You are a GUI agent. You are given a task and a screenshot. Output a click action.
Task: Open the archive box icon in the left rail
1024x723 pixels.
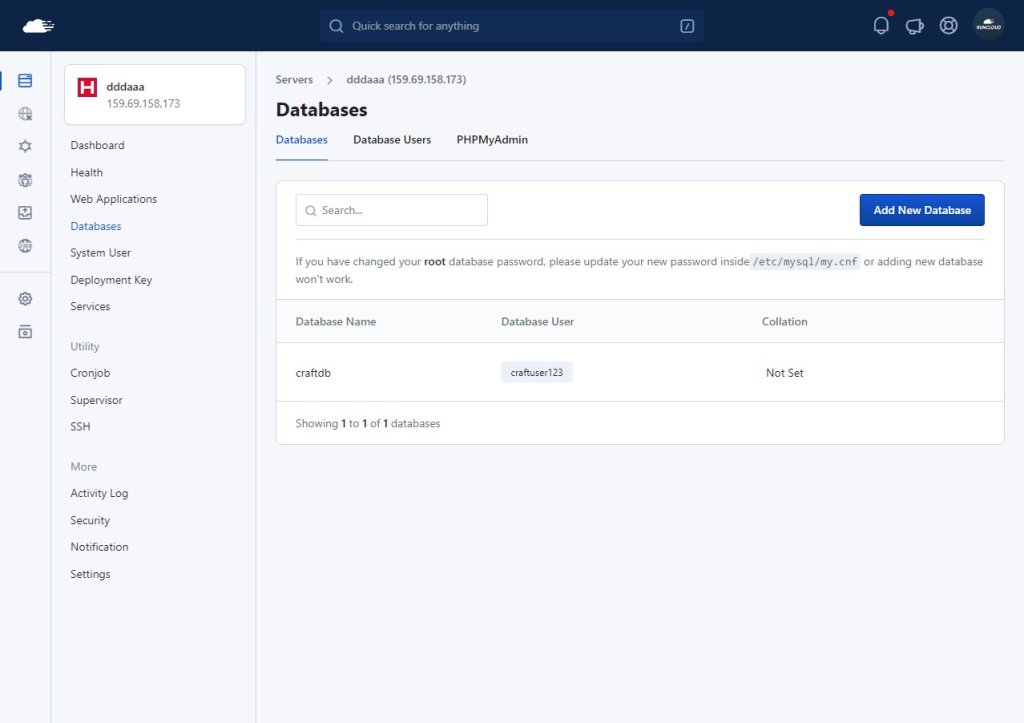tap(25, 332)
